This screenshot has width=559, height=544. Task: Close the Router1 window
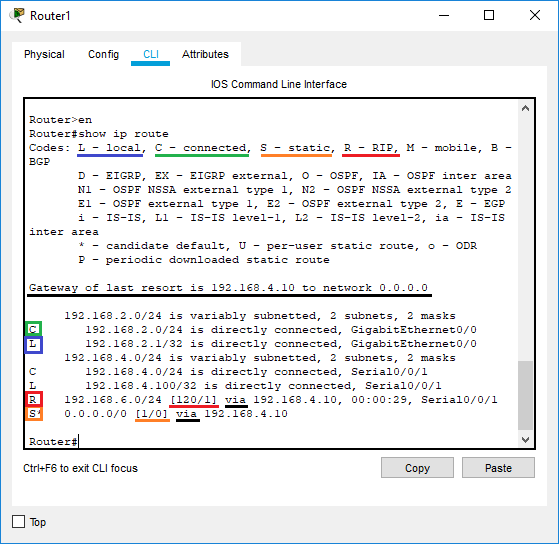click(x=535, y=15)
